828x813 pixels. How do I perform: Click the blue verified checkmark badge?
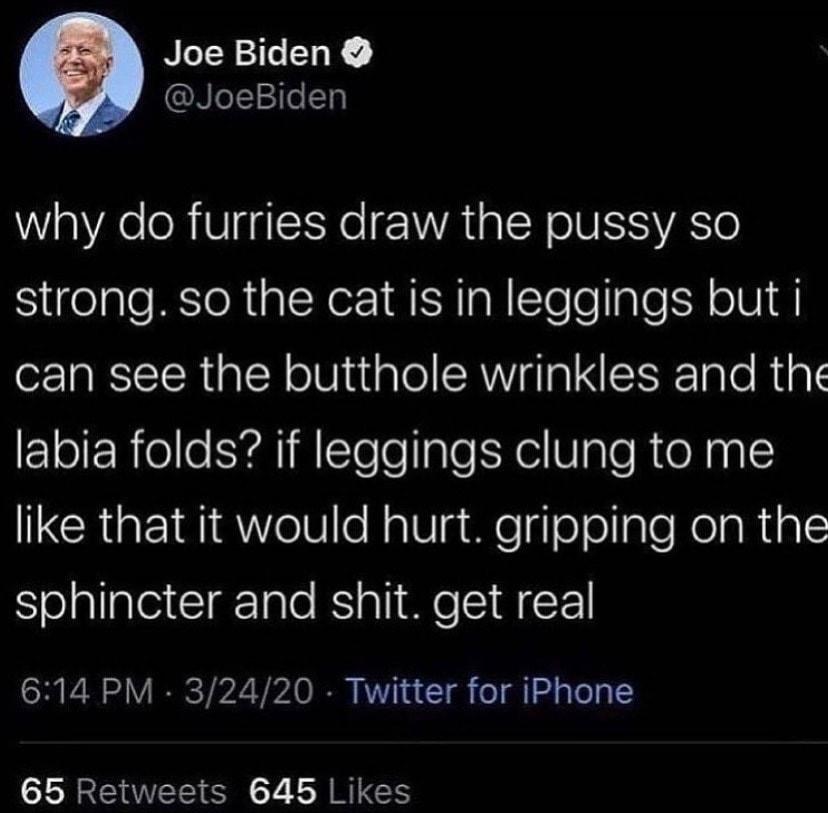pyautogui.click(x=359, y=53)
